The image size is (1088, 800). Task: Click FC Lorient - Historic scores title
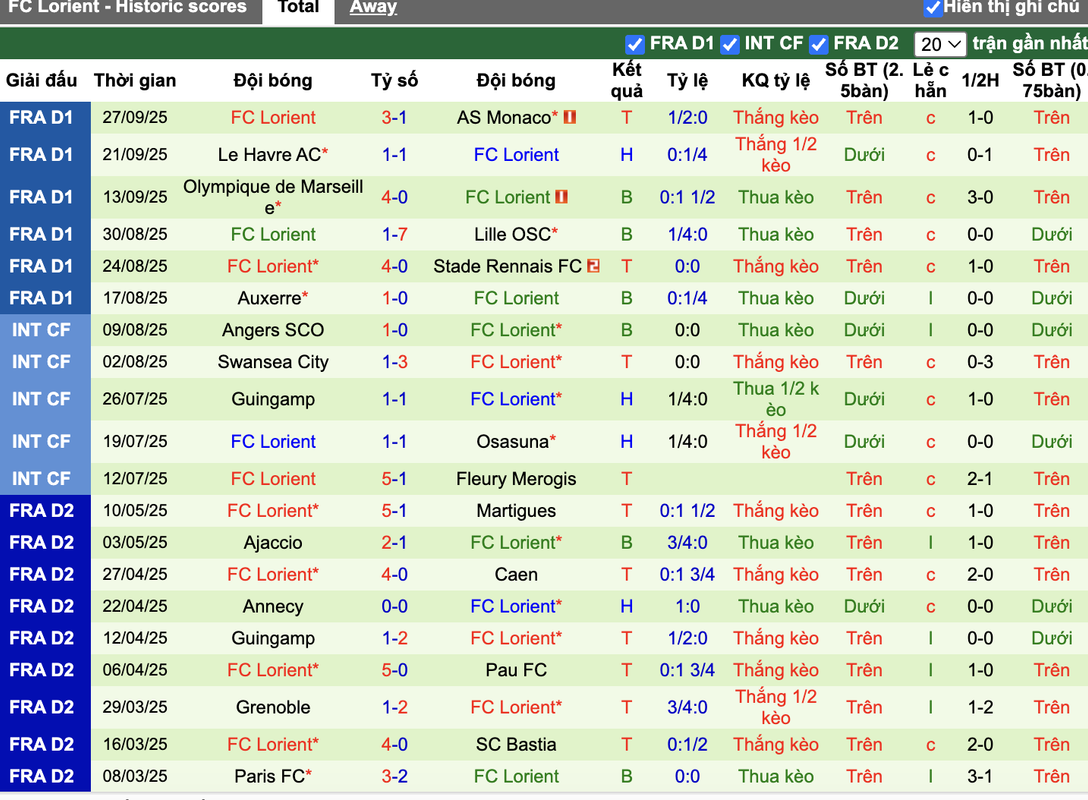(127, 7)
